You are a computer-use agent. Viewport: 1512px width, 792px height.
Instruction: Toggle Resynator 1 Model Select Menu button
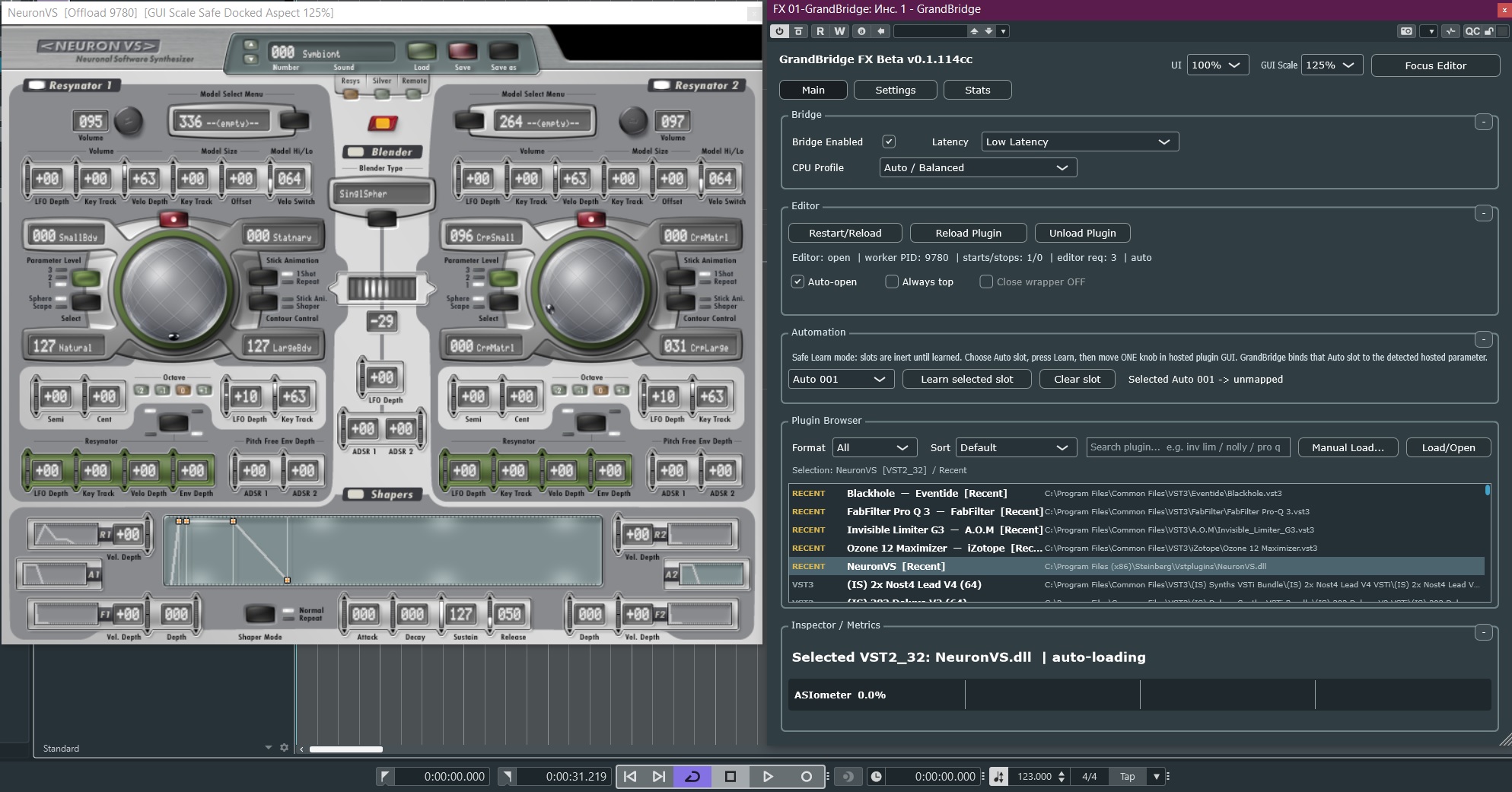294,120
